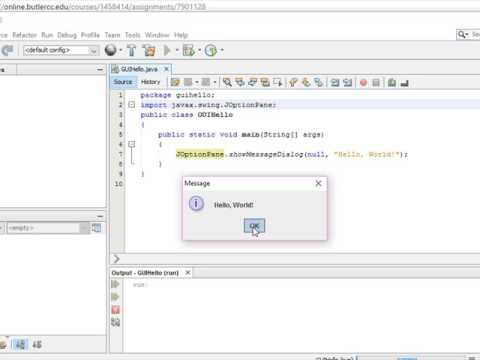Click the Build Project hammer icon

pyautogui.click(x=132, y=50)
